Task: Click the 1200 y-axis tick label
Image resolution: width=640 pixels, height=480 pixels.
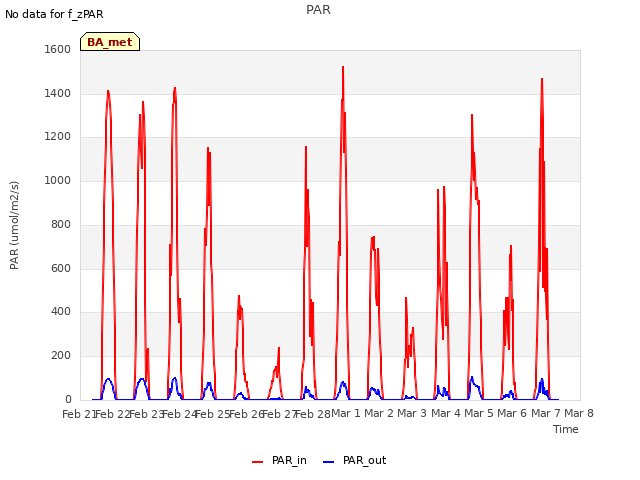Action: 58,137
